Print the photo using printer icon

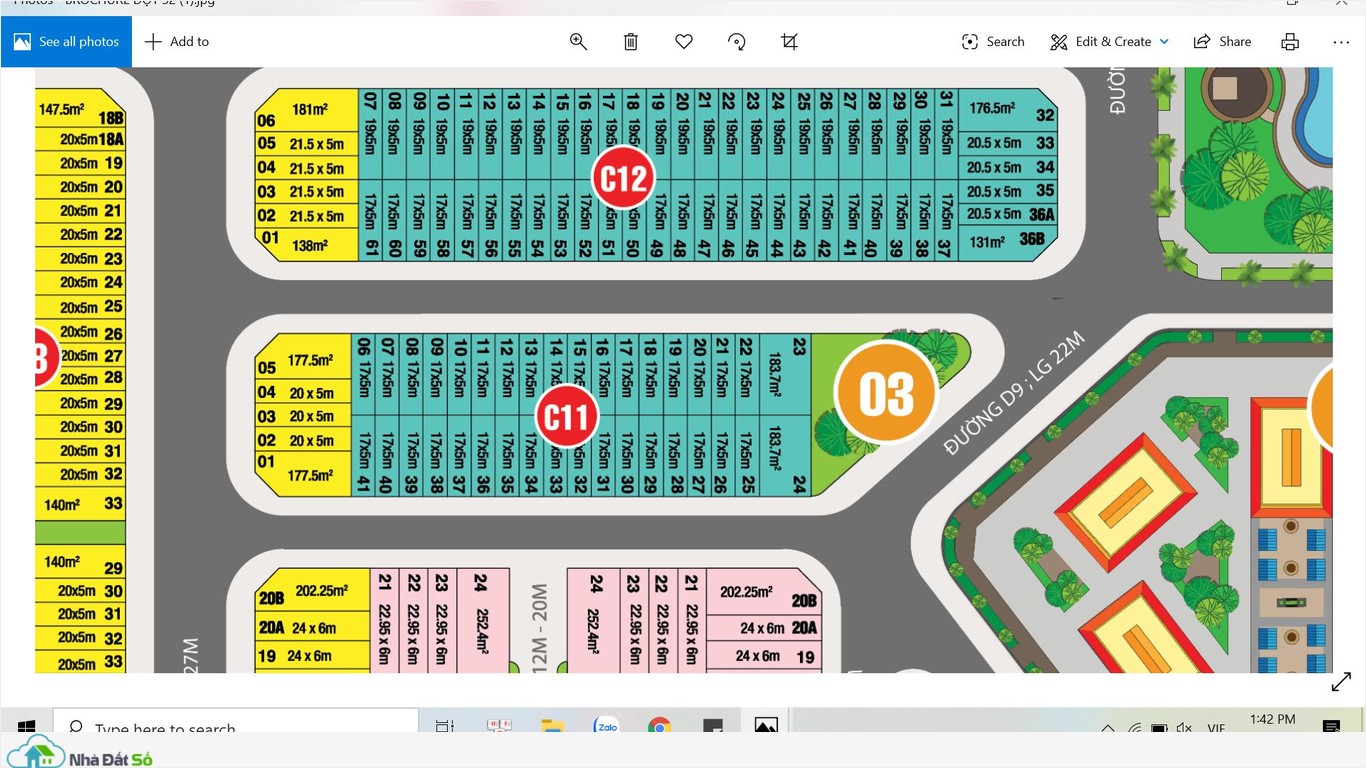point(1290,41)
